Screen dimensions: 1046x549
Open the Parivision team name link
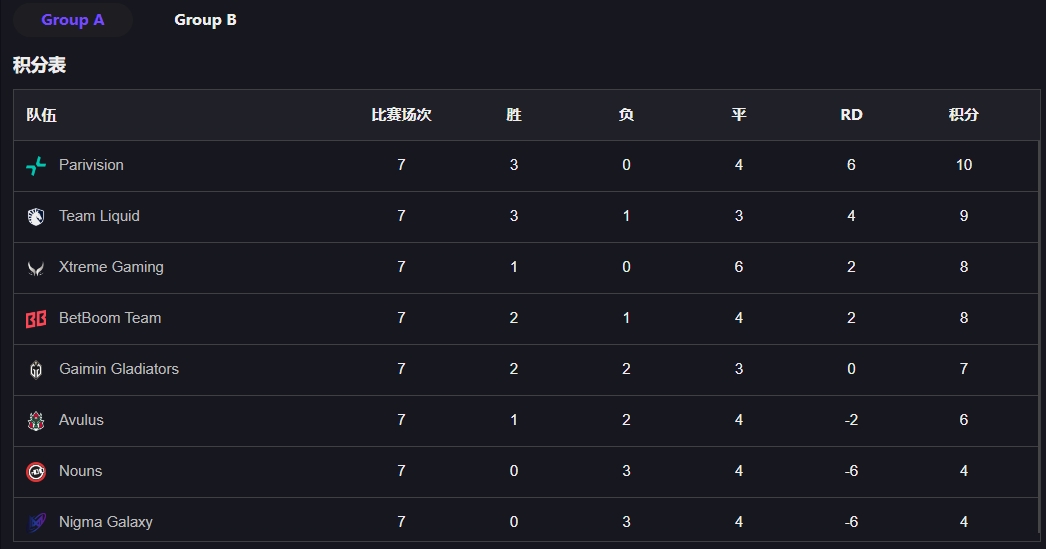[x=91, y=165]
